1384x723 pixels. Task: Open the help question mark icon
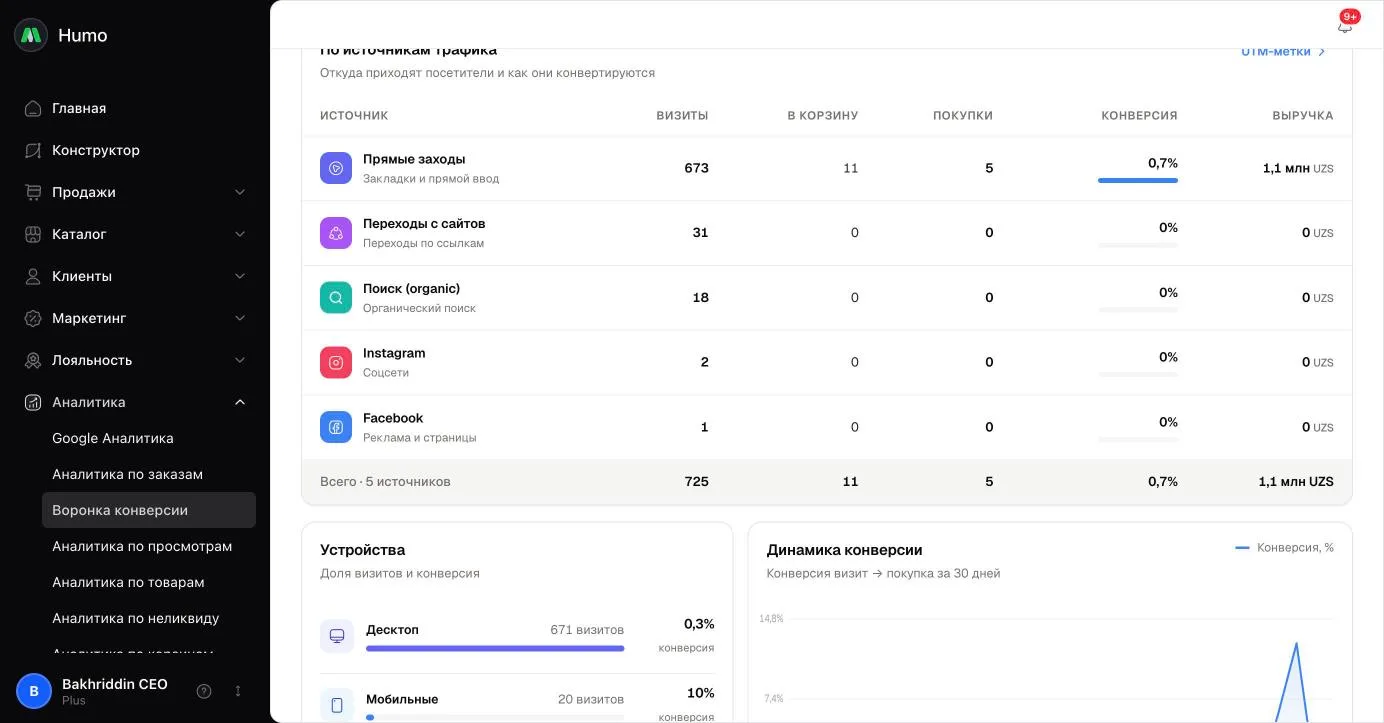204,691
